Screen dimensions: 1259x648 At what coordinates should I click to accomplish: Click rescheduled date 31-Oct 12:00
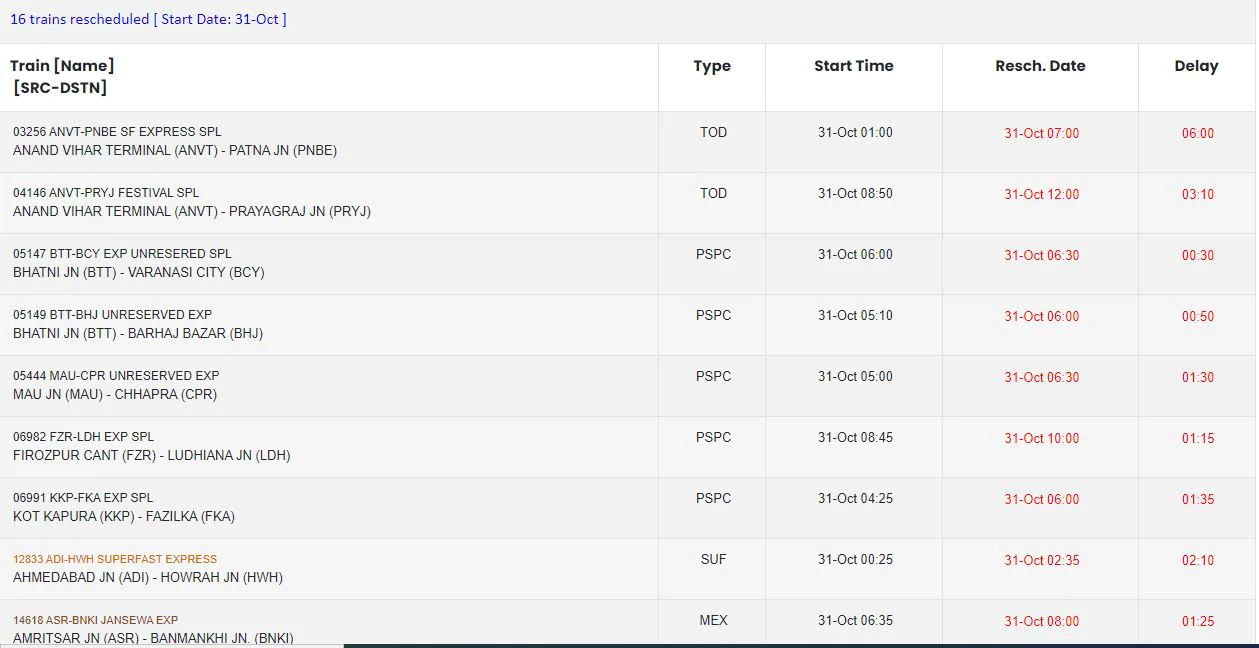[1041, 194]
